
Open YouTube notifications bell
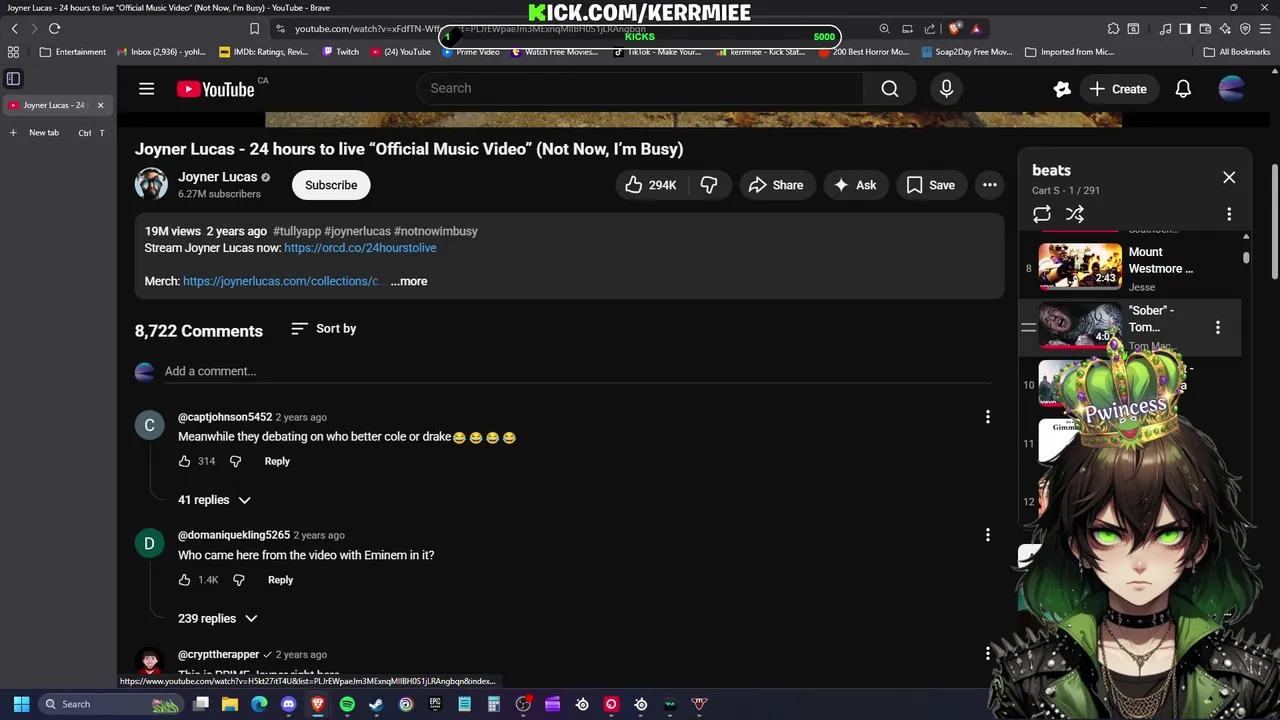click(1183, 89)
